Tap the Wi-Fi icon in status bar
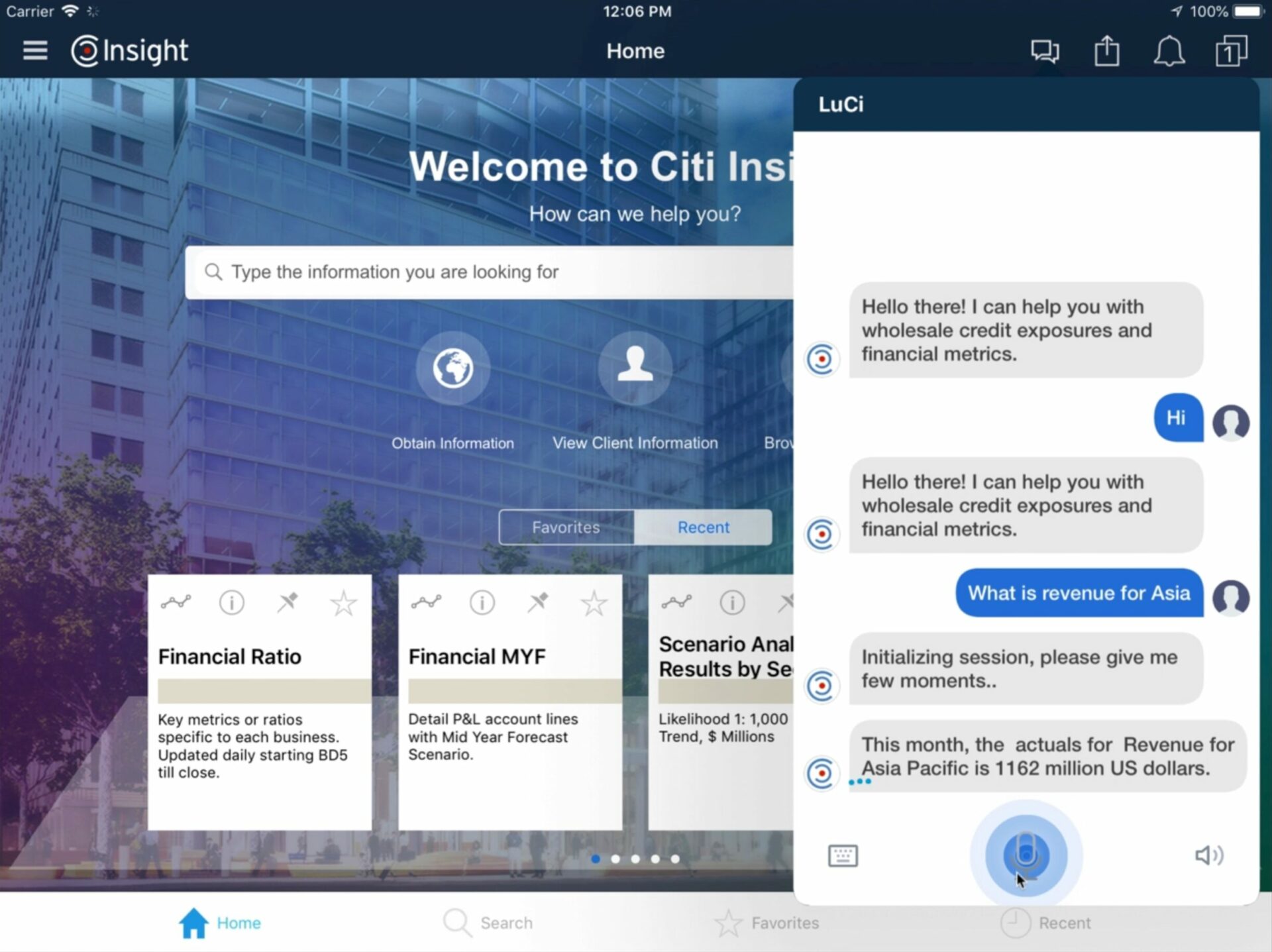 coord(69,11)
